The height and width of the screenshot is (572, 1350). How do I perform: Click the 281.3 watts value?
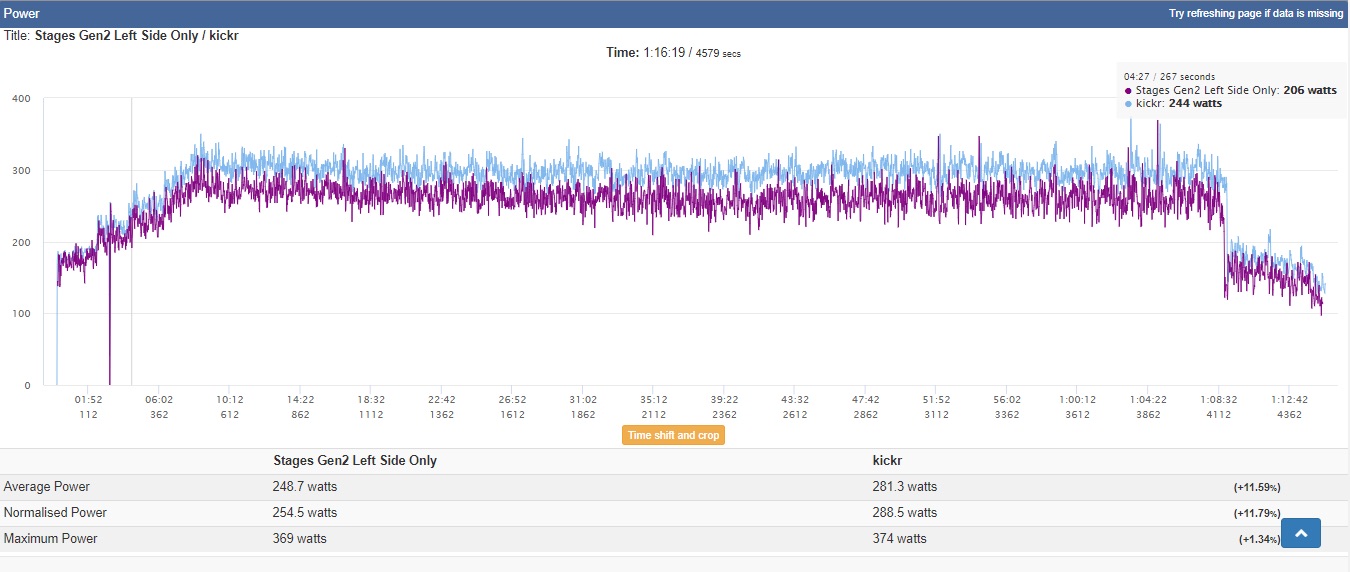pos(905,487)
